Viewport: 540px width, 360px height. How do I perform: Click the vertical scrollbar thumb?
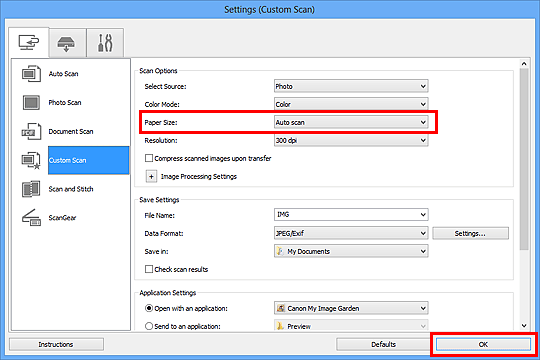coord(524,159)
